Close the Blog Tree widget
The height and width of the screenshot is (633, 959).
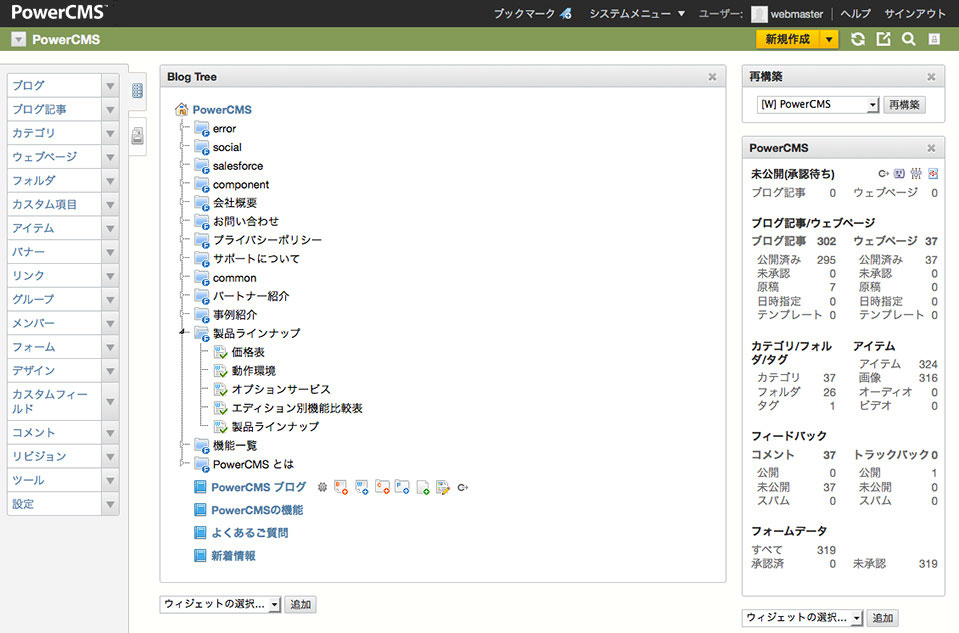[712, 77]
